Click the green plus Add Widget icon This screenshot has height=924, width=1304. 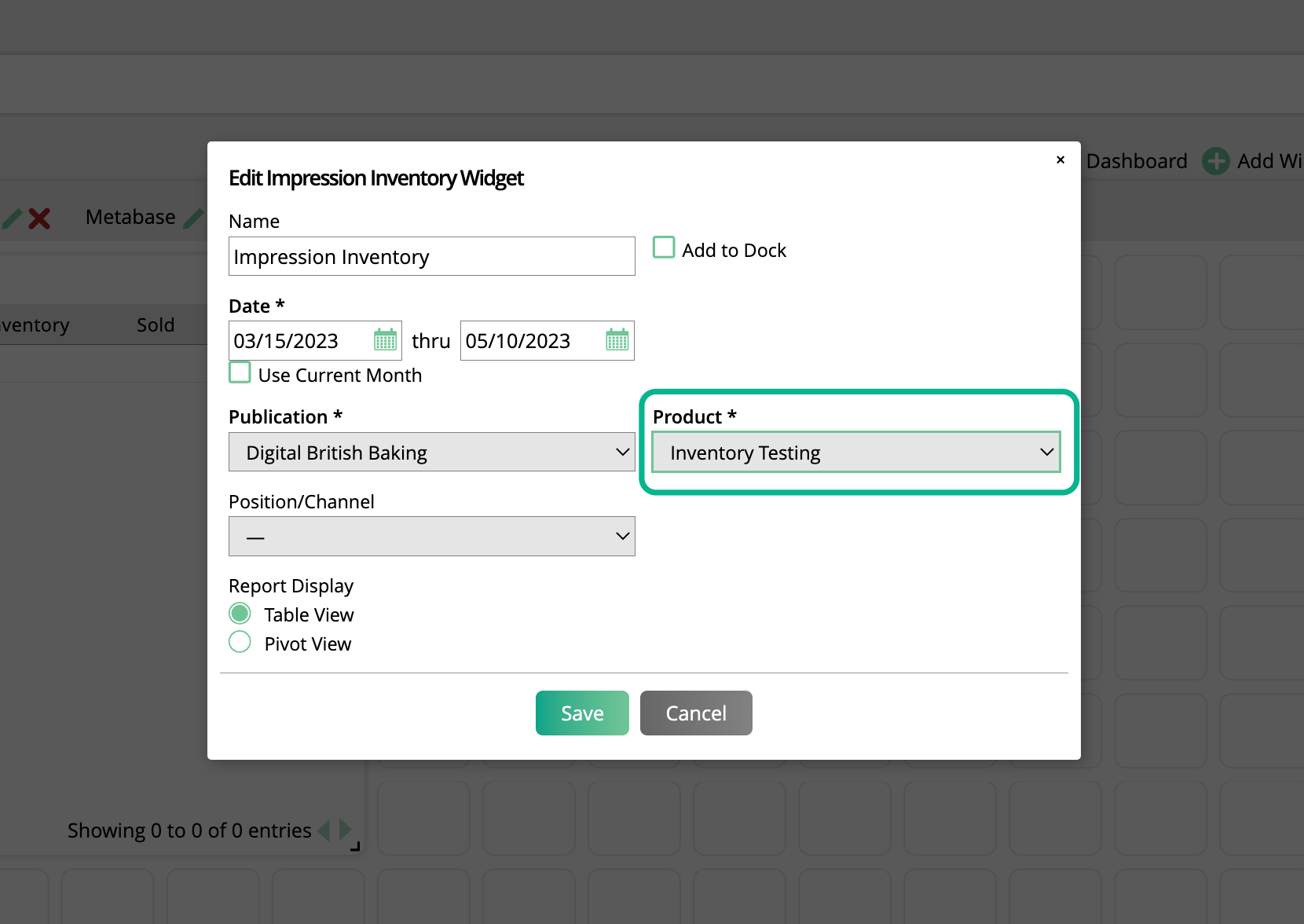pos(1215,161)
